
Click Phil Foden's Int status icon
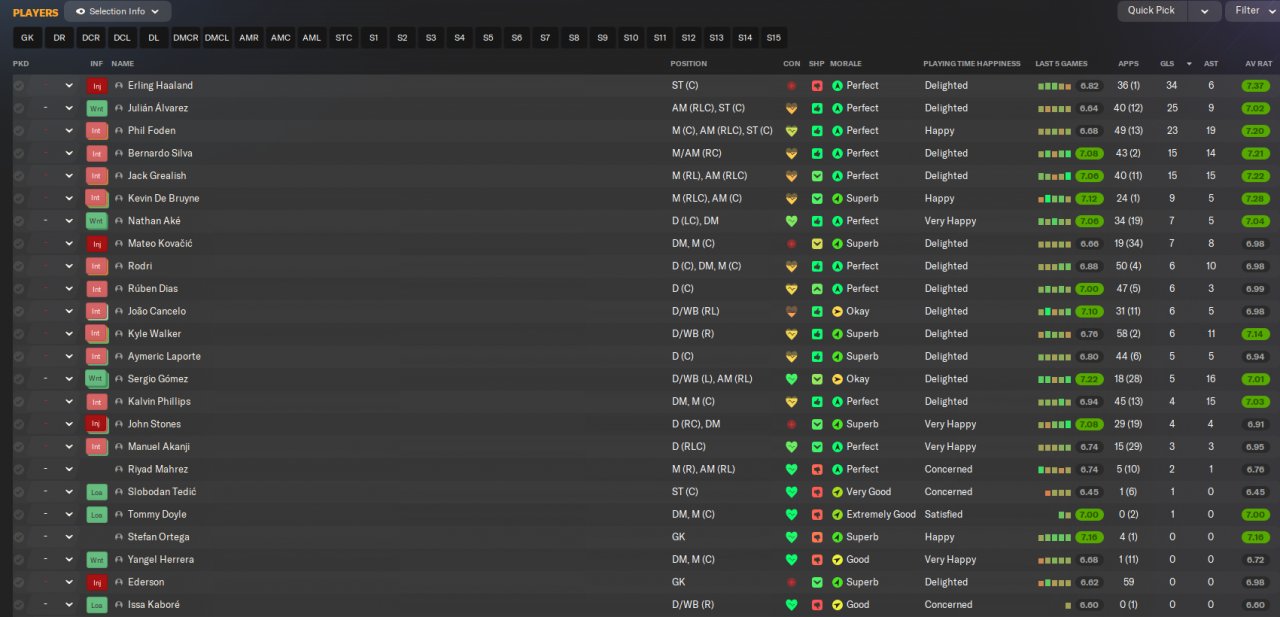tap(97, 131)
